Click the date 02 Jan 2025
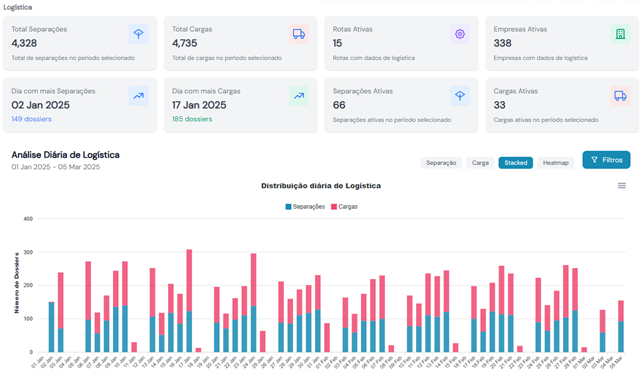The width and height of the screenshot is (640, 374). pos(40,105)
